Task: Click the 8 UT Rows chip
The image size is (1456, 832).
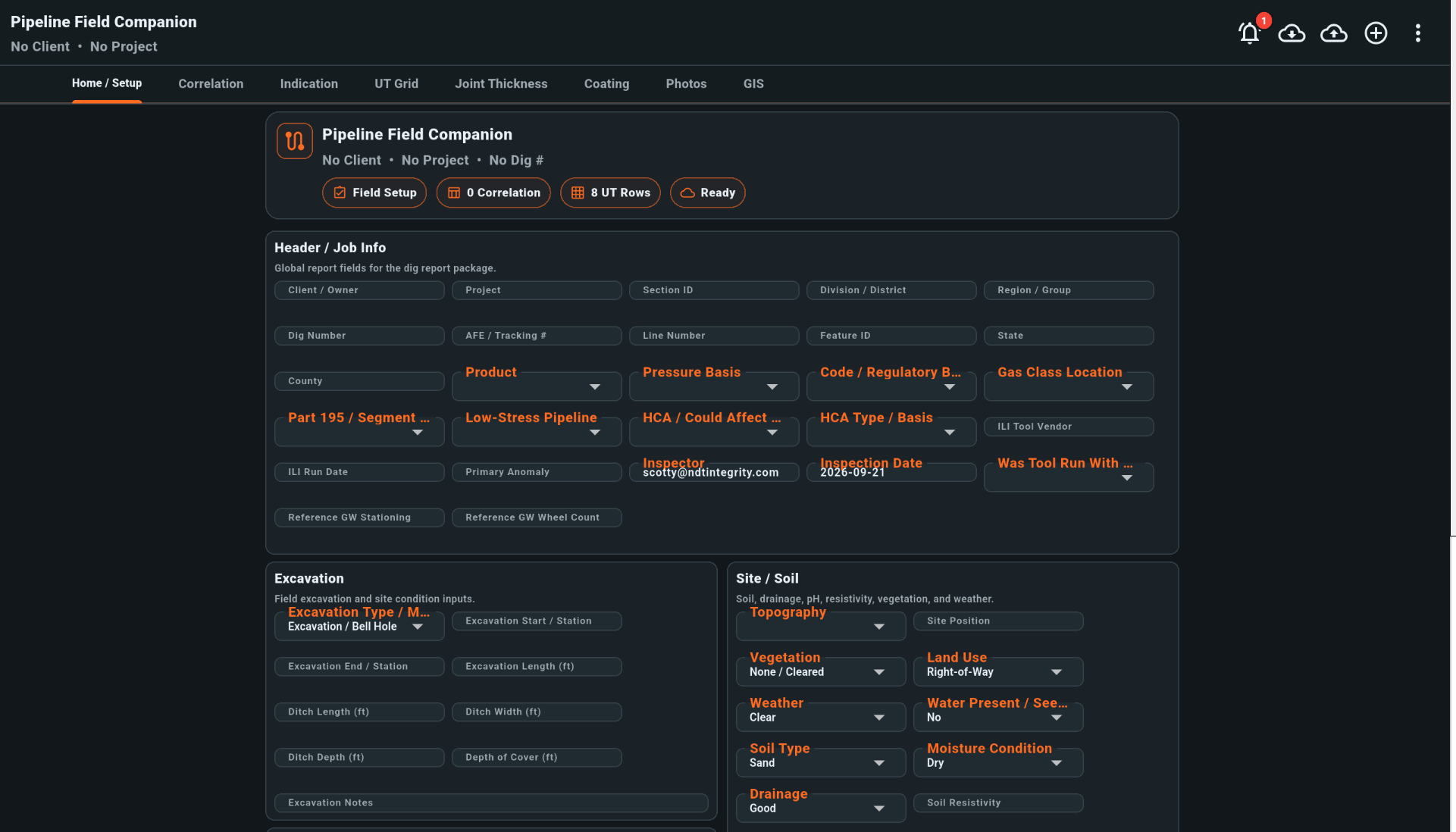Action: point(610,192)
